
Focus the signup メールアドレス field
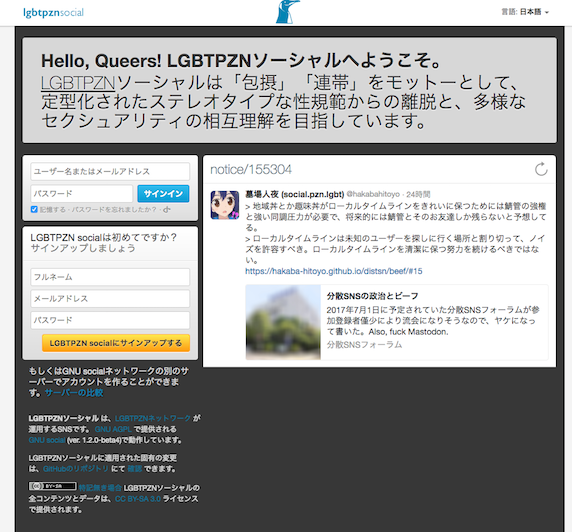click(x=110, y=298)
